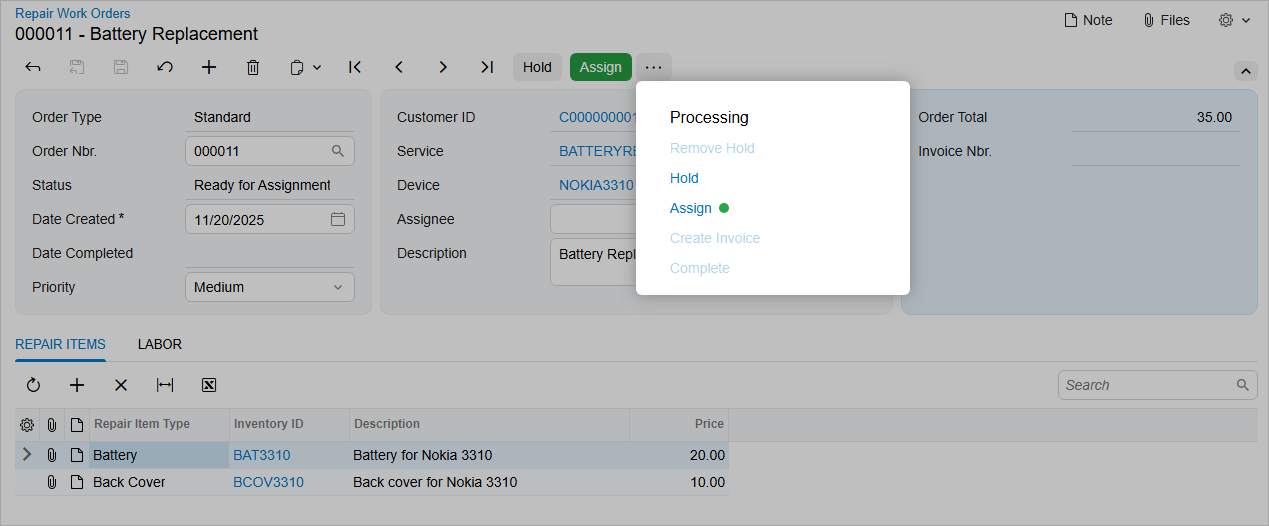Open the Priority dropdown

(x=270, y=287)
